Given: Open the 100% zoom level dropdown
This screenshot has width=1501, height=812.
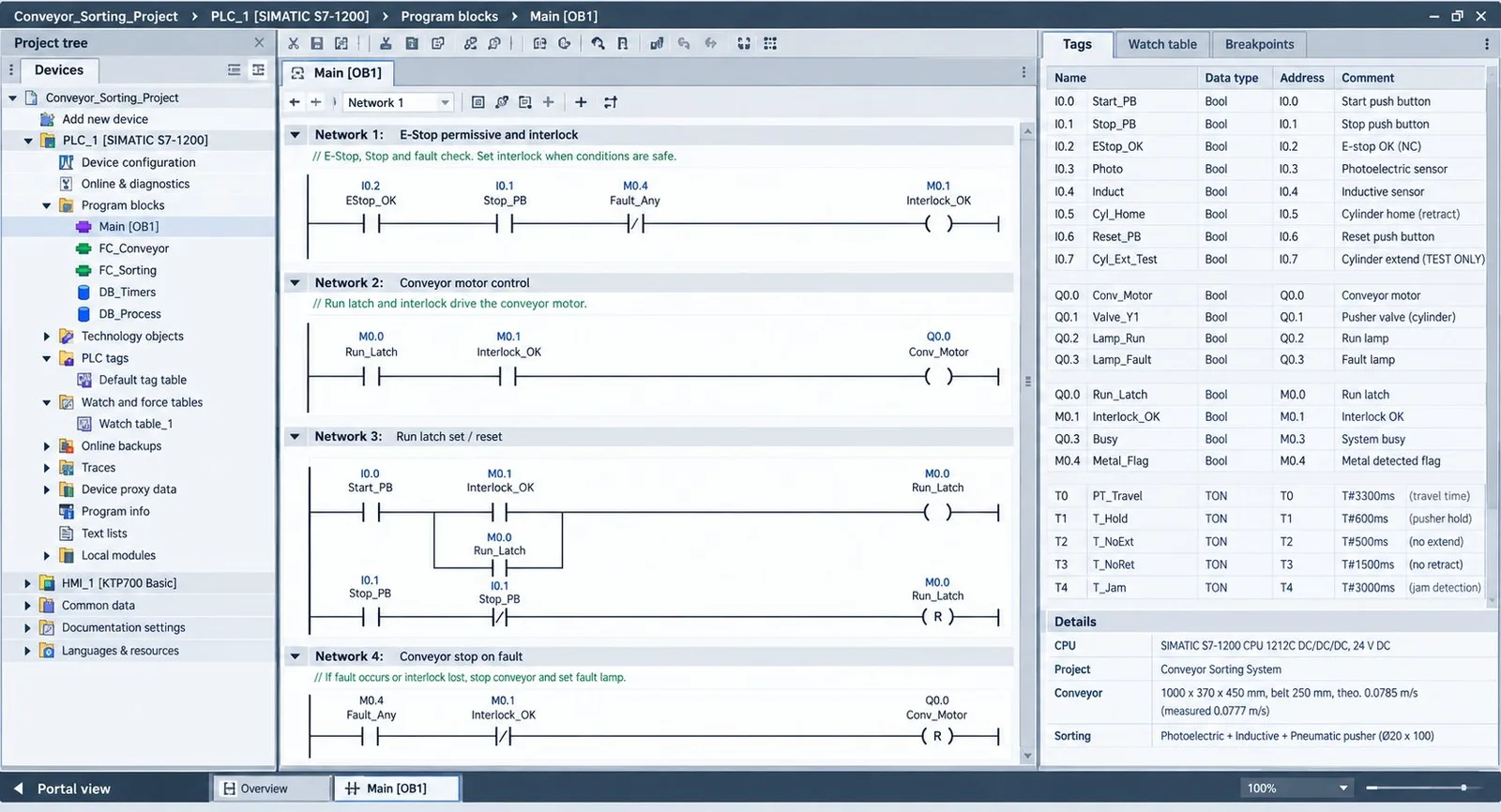Looking at the screenshot, I should [x=1297, y=788].
